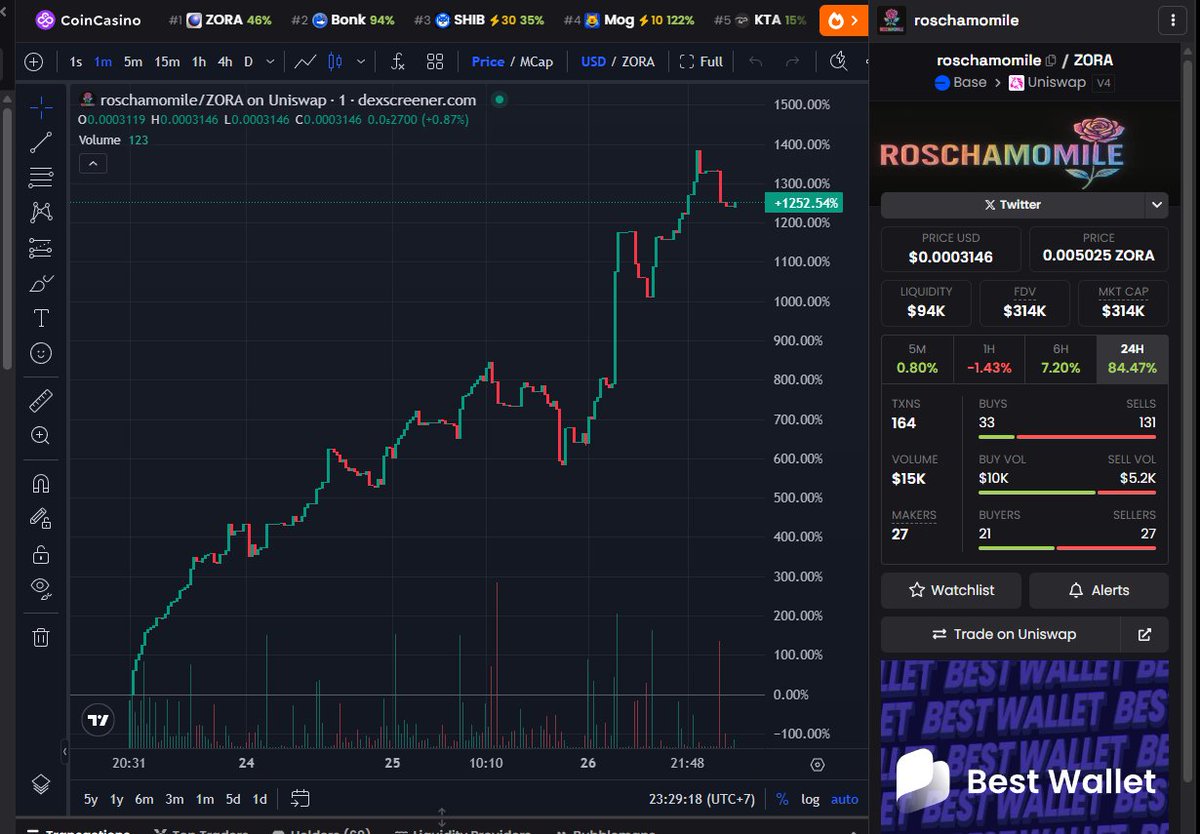Select the 1s interval
Image resolution: width=1200 pixels, height=834 pixels.
76,62
